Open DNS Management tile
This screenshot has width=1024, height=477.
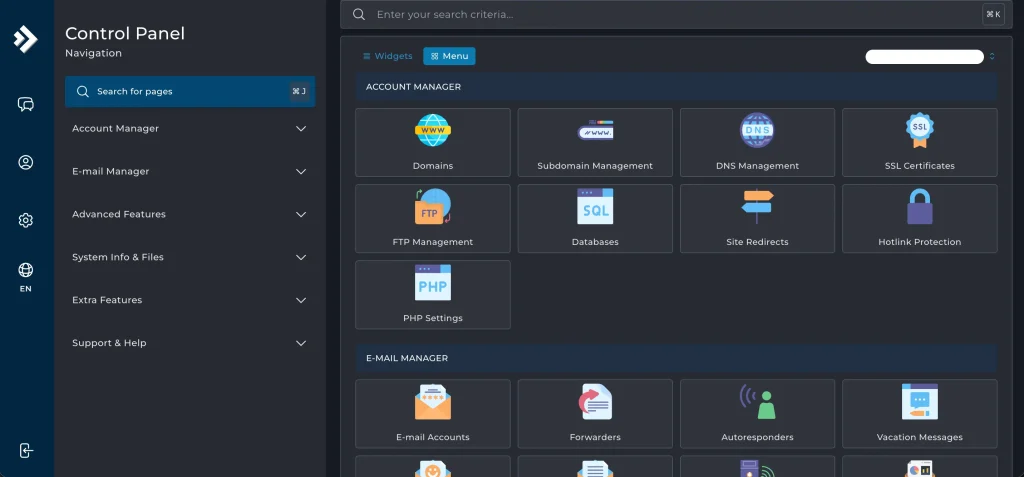tap(757, 142)
